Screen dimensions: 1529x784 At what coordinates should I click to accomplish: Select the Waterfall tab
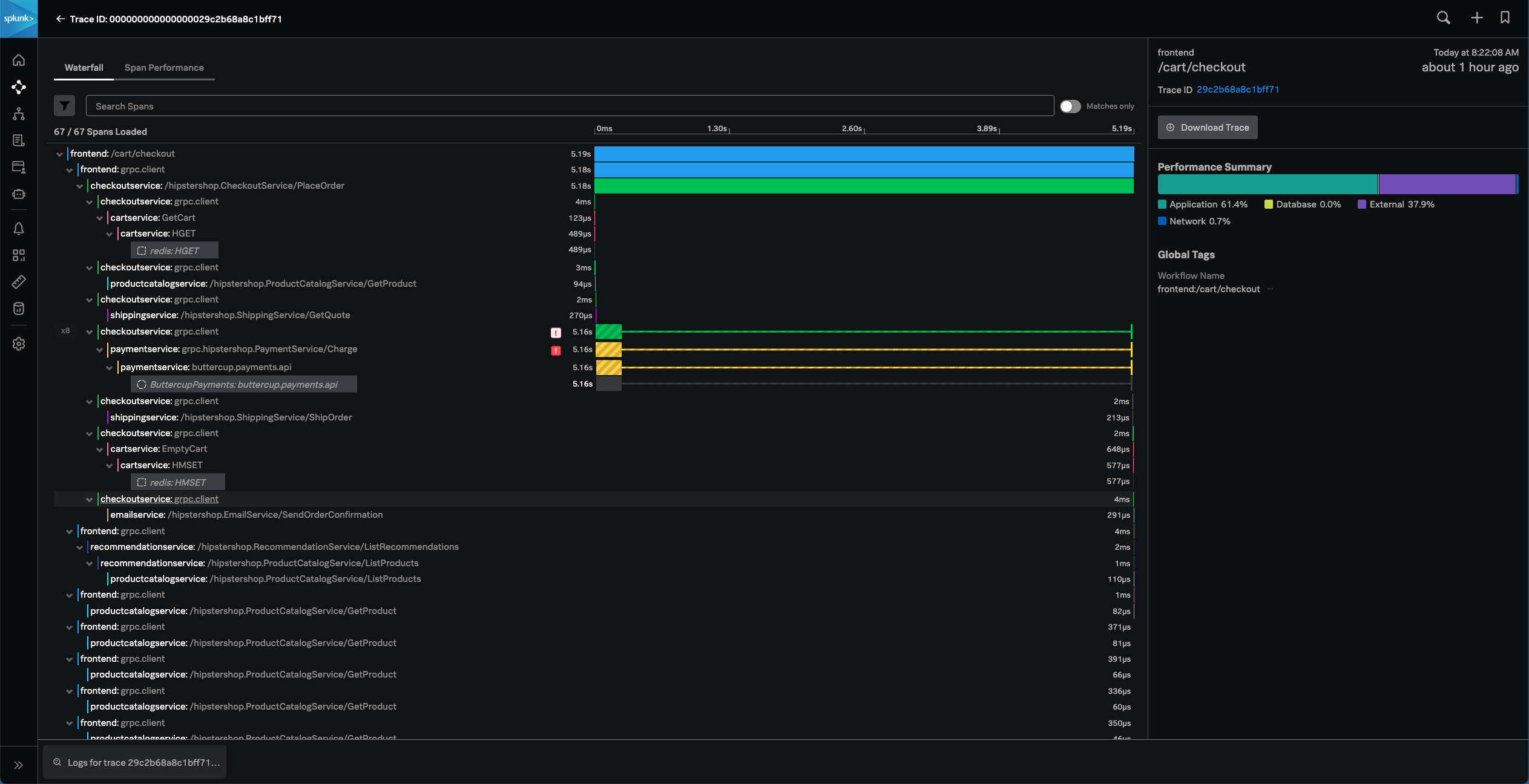click(84, 67)
